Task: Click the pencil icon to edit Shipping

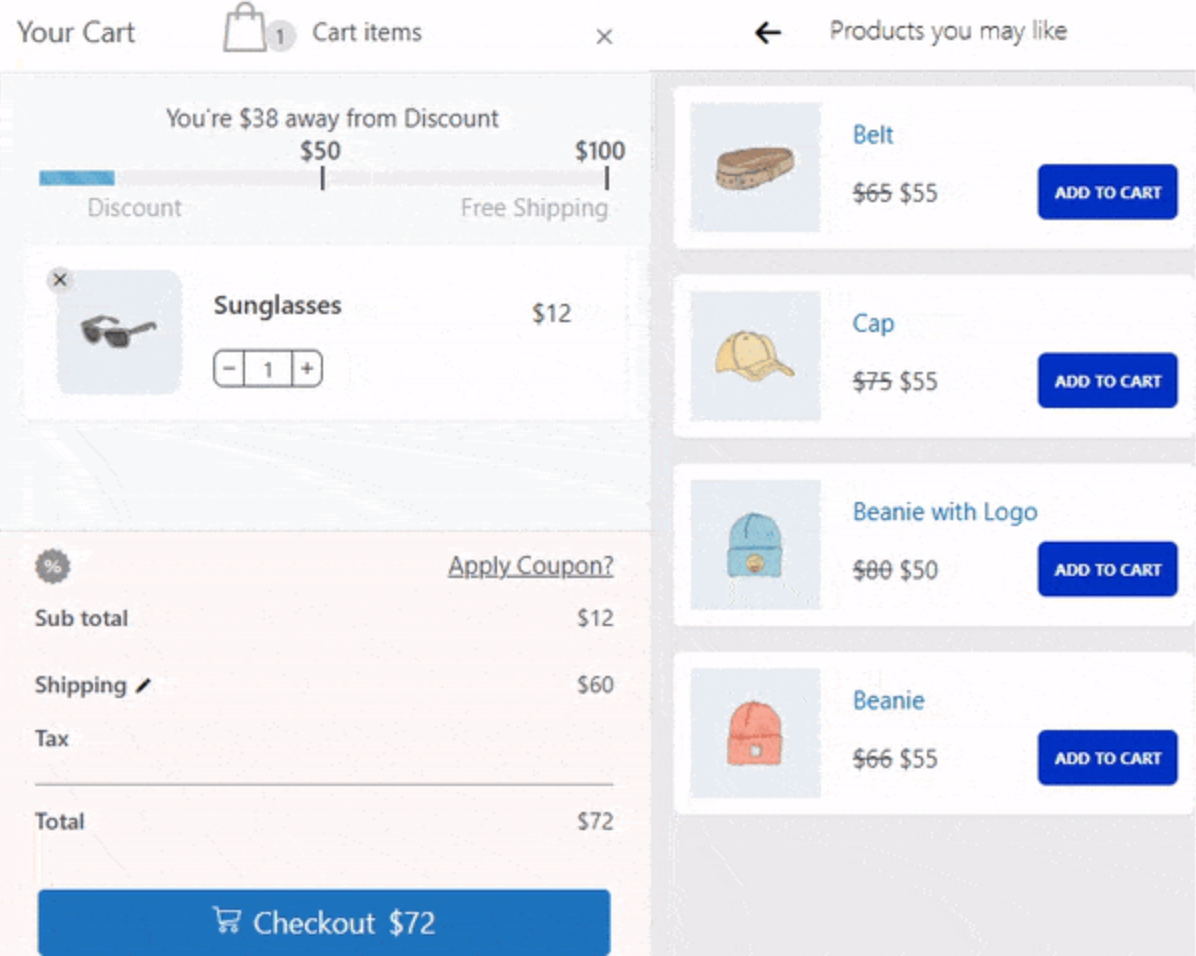Action: pyautogui.click(x=144, y=685)
